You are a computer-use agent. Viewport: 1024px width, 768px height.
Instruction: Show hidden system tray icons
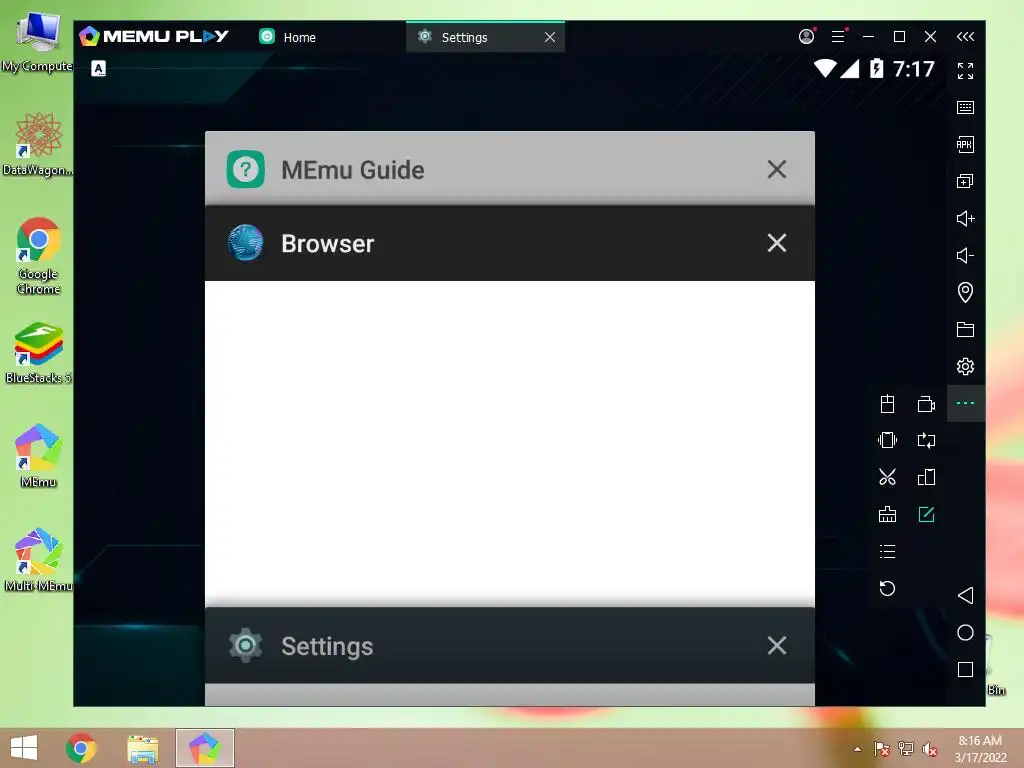pos(857,749)
